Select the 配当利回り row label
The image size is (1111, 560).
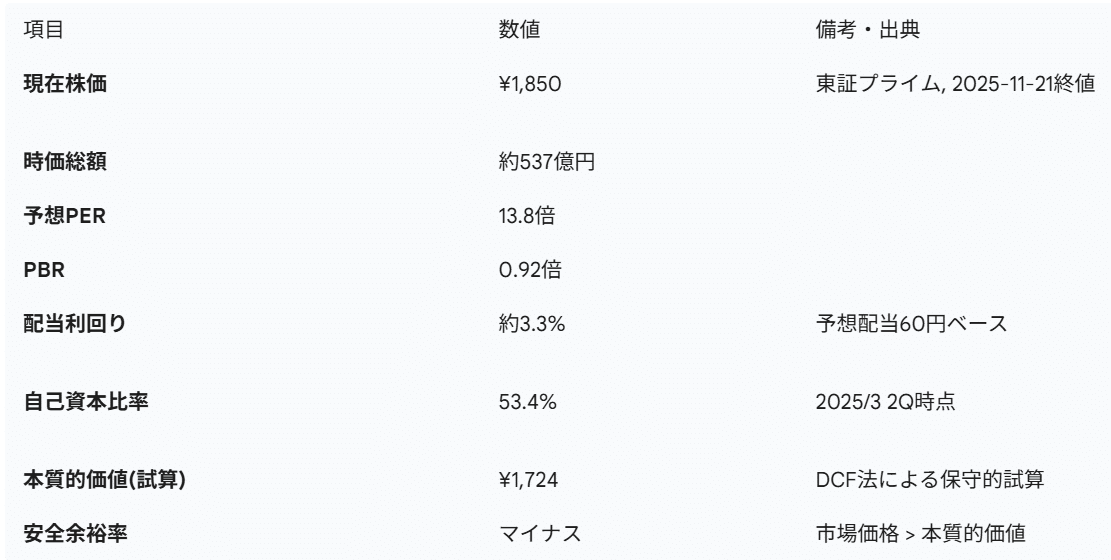click(x=75, y=323)
